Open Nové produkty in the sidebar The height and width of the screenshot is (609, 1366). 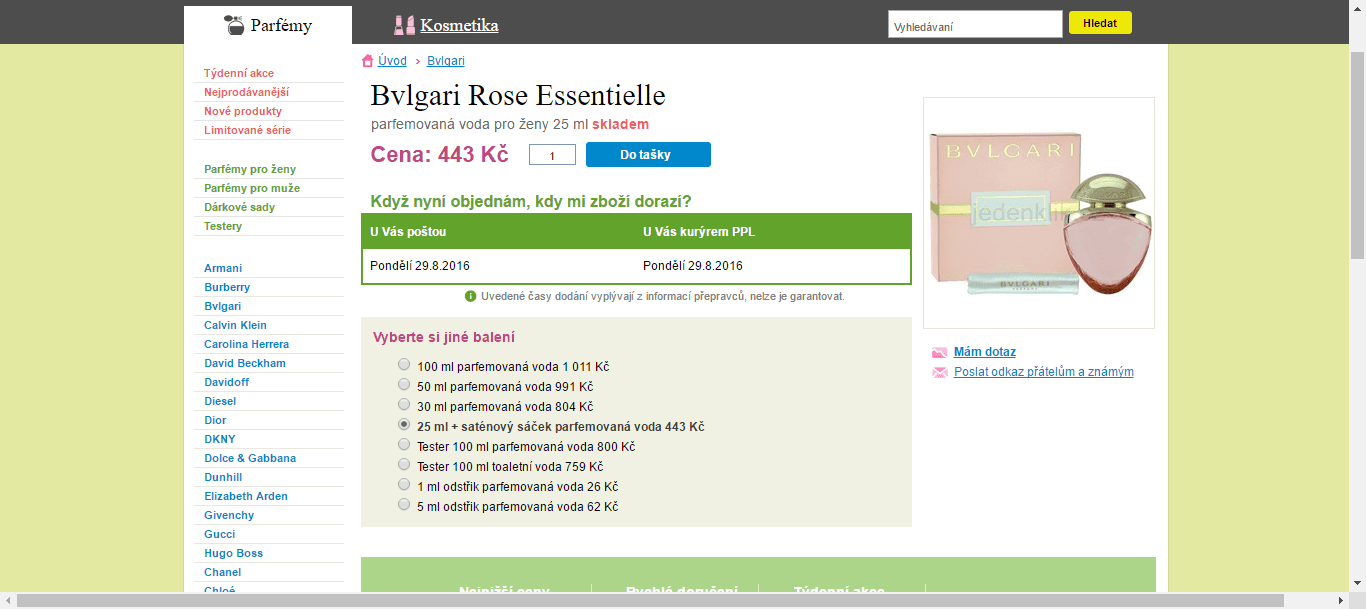tap(243, 111)
